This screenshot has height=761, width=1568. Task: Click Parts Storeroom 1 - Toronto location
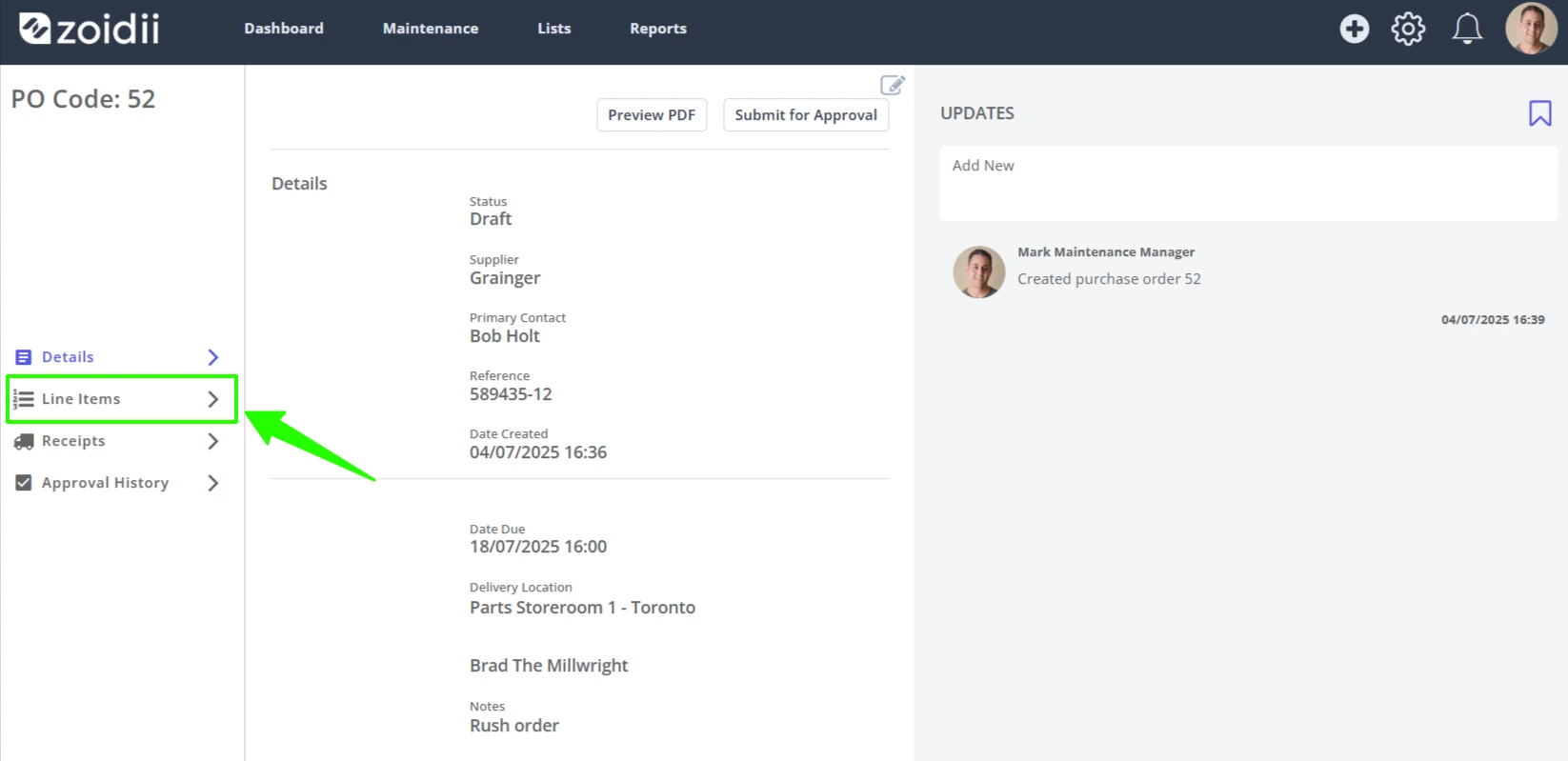point(582,608)
